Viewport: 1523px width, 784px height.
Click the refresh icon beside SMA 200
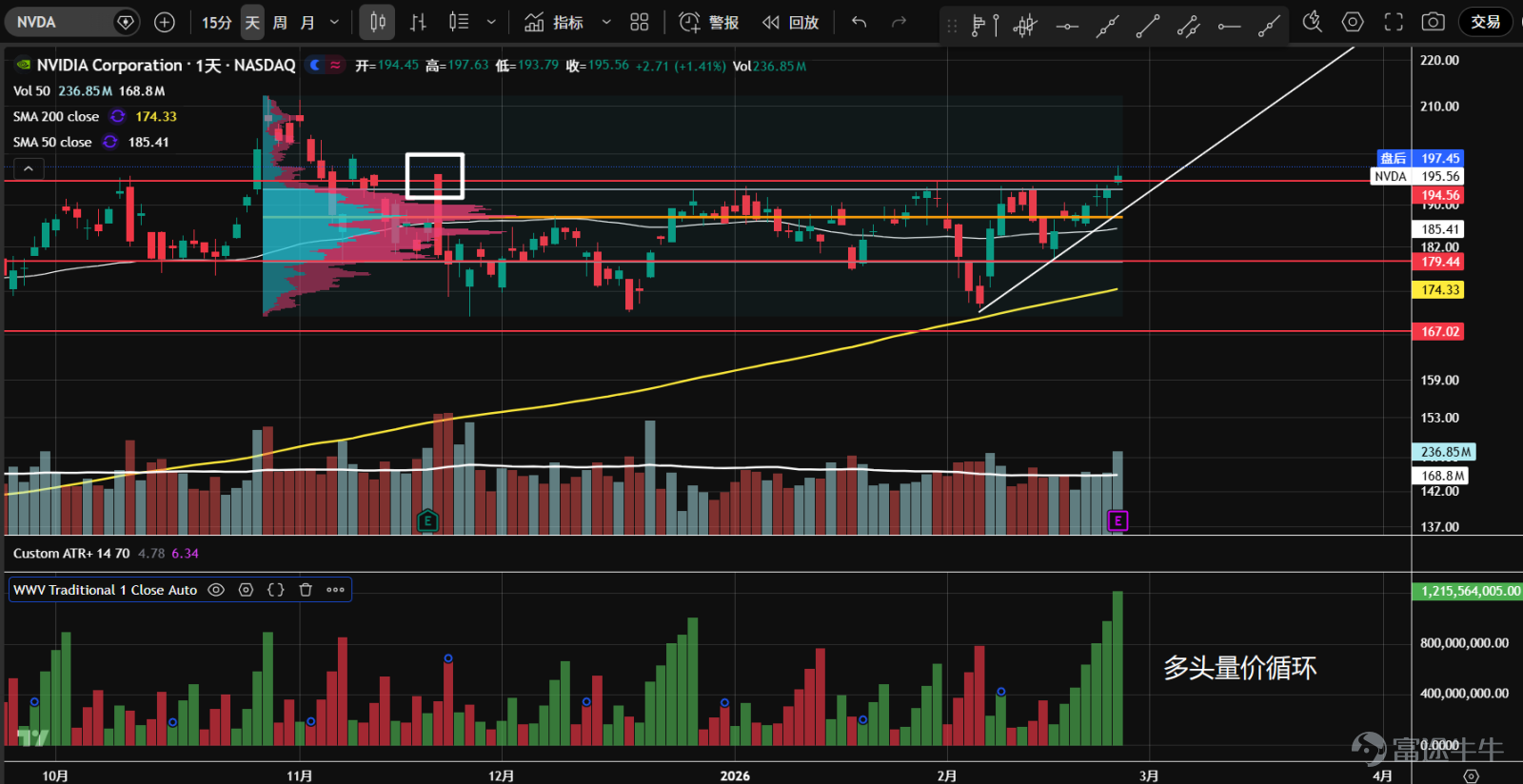pyautogui.click(x=117, y=116)
